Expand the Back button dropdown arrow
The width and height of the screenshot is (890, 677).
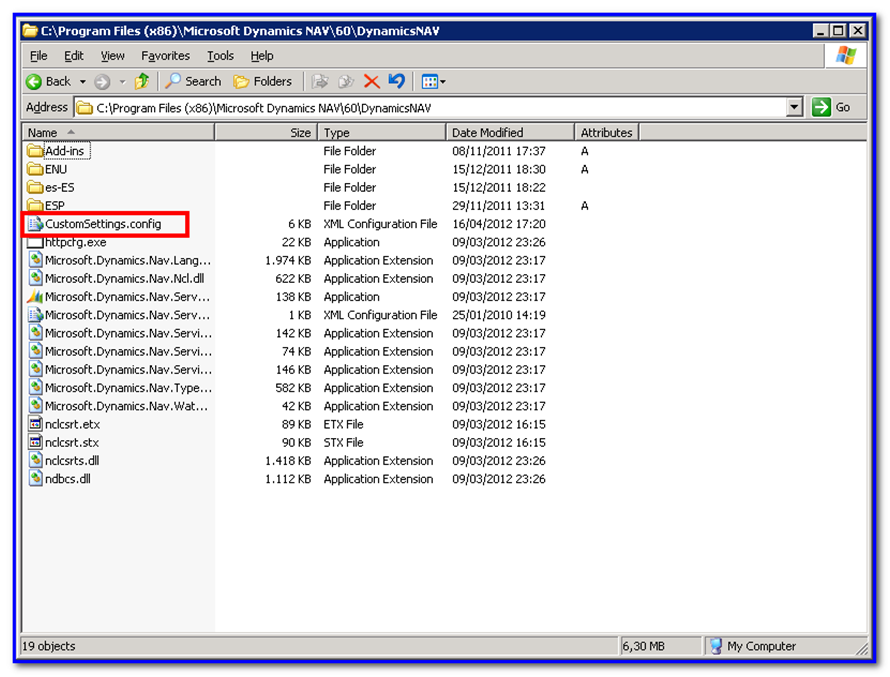[x=83, y=81]
